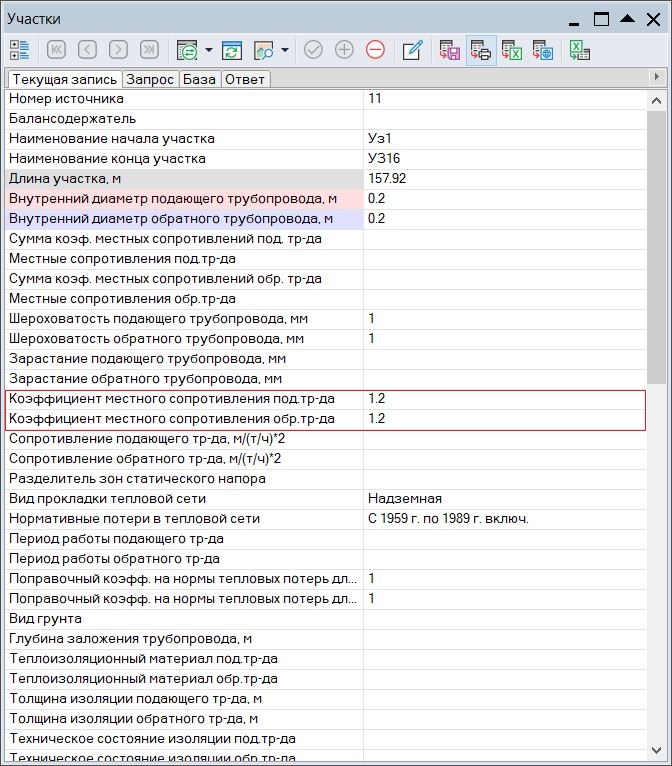The image size is (672, 766).
Task: Click the red delete record icon
Action: [x=375, y=49]
